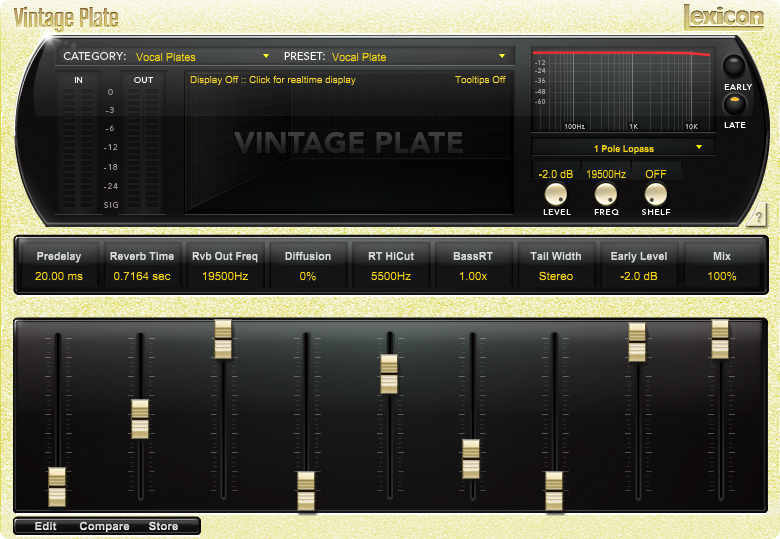Screen dimensions: 780x539
Task: Click the BassRT fader handle
Action: point(471,459)
